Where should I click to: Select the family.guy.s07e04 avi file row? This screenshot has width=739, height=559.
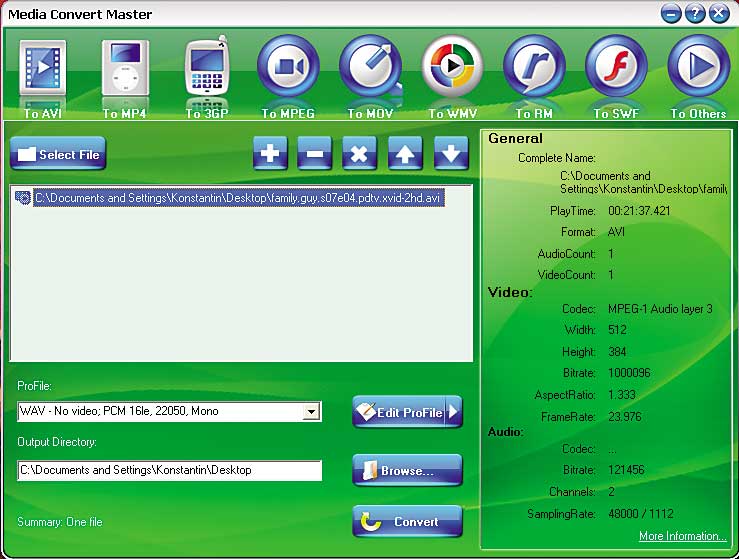coord(239,197)
